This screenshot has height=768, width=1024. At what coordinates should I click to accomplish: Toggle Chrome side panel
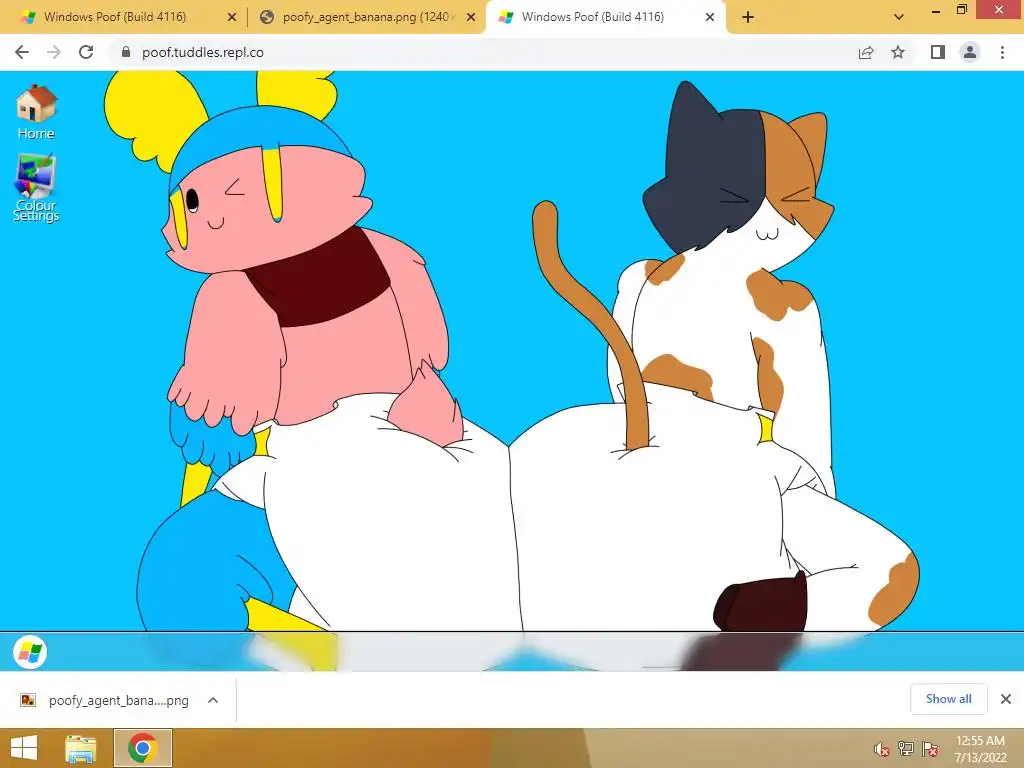938,52
